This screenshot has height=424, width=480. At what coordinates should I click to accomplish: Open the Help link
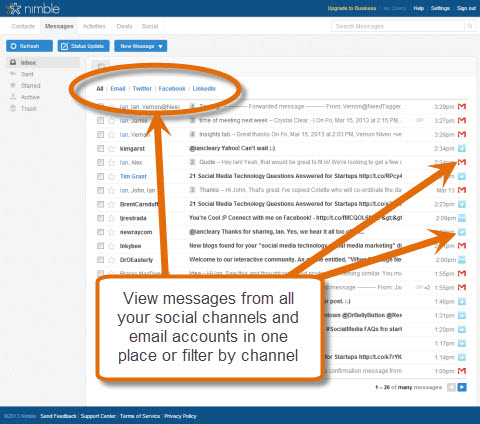pos(419,8)
